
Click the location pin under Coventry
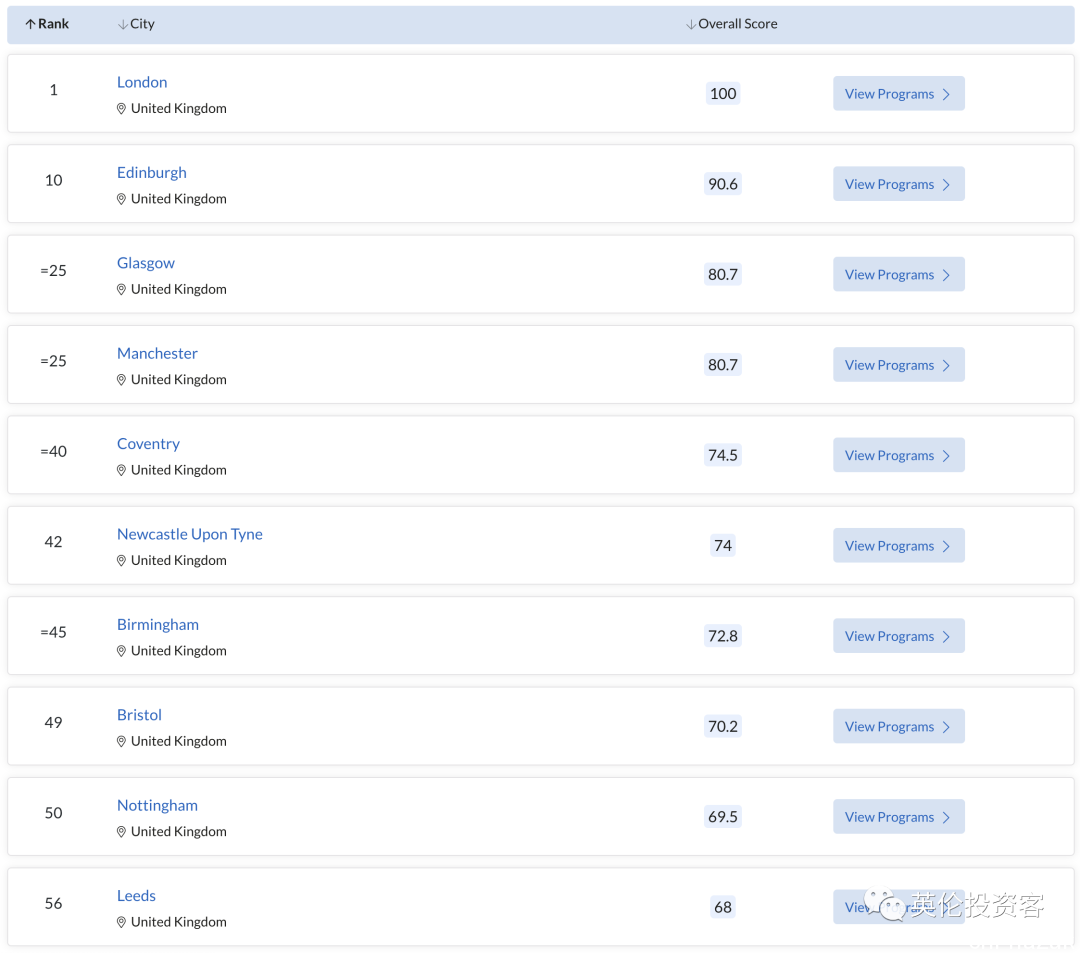click(121, 470)
